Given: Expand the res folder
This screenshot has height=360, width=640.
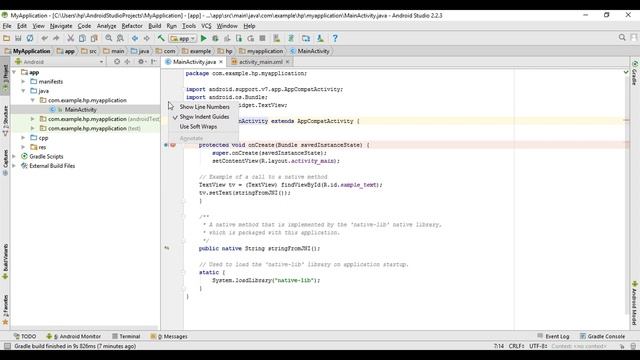Looking at the screenshot, I should tap(24, 147).
